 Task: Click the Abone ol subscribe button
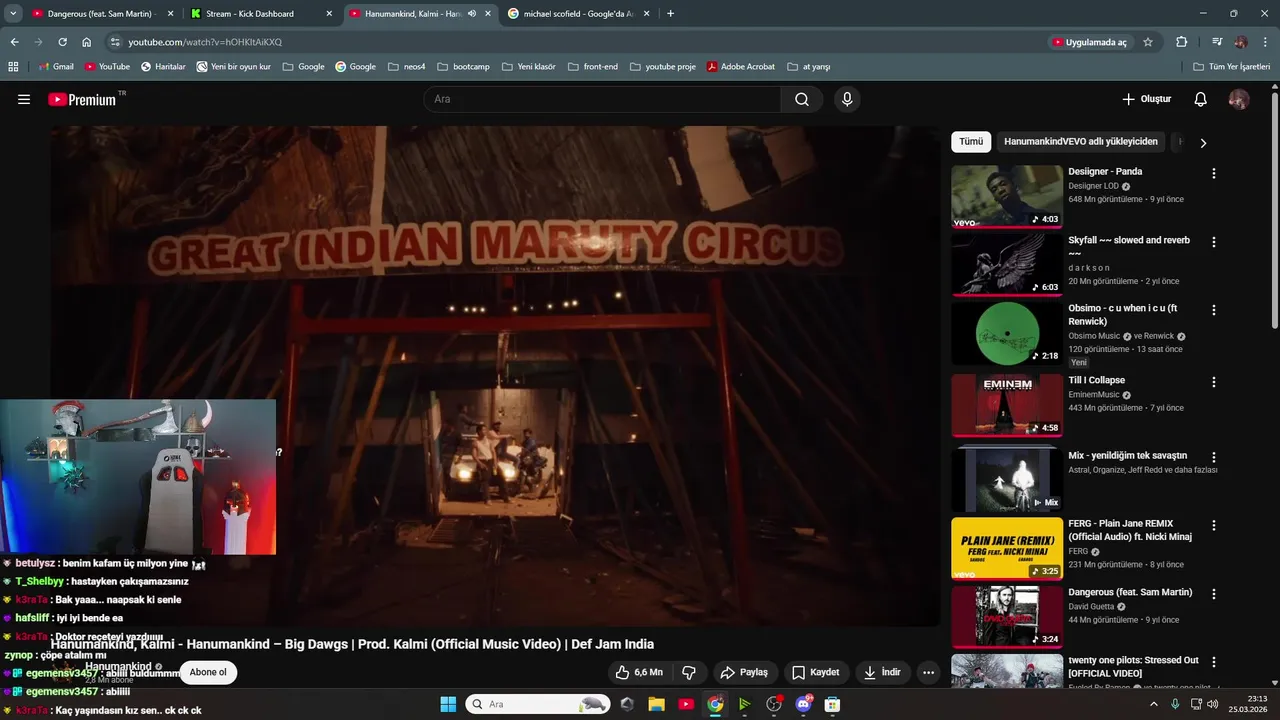pyautogui.click(x=208, y=672)
